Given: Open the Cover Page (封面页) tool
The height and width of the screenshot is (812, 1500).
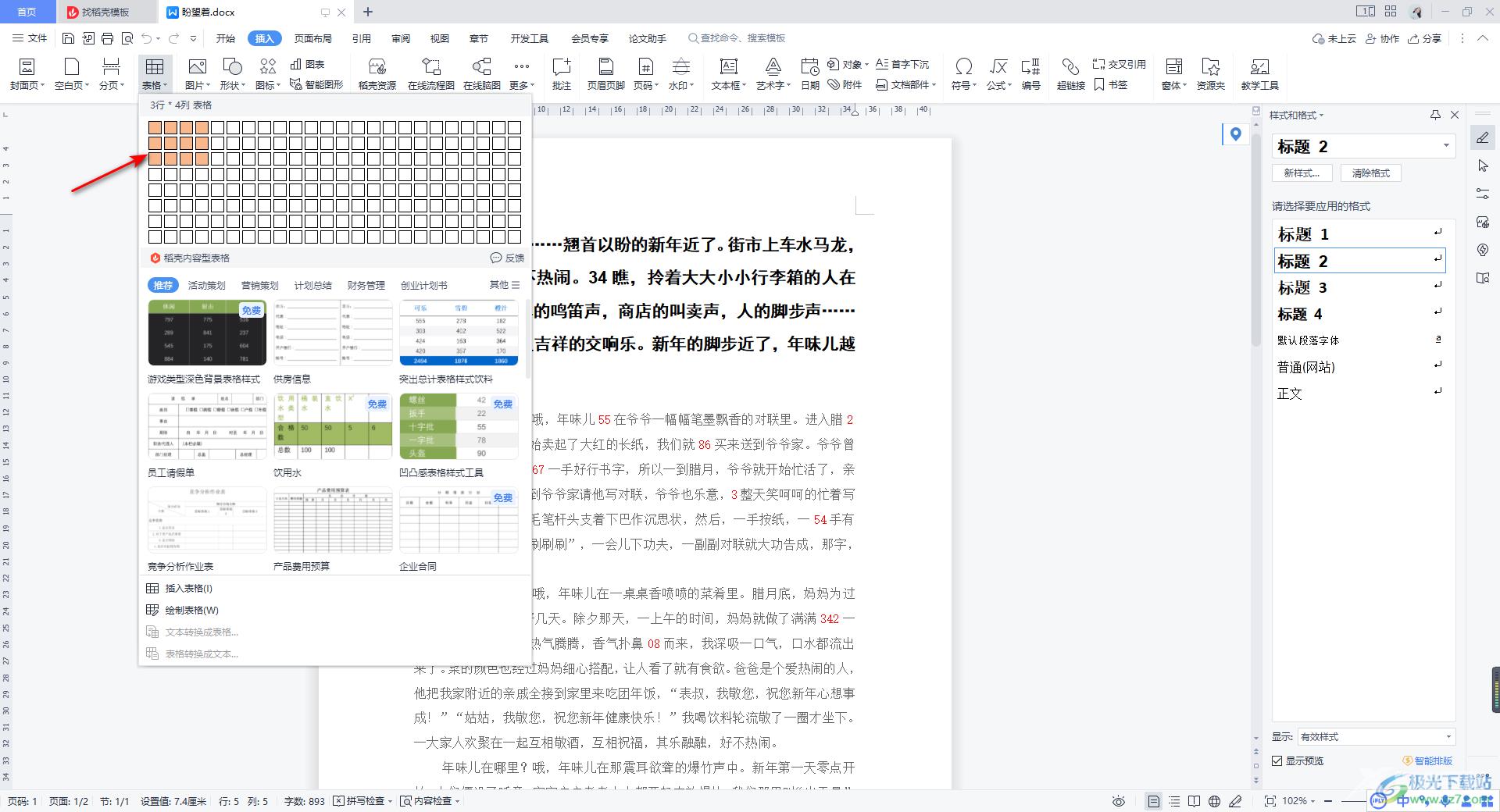Looking at the screenshot, I should 27,73.
